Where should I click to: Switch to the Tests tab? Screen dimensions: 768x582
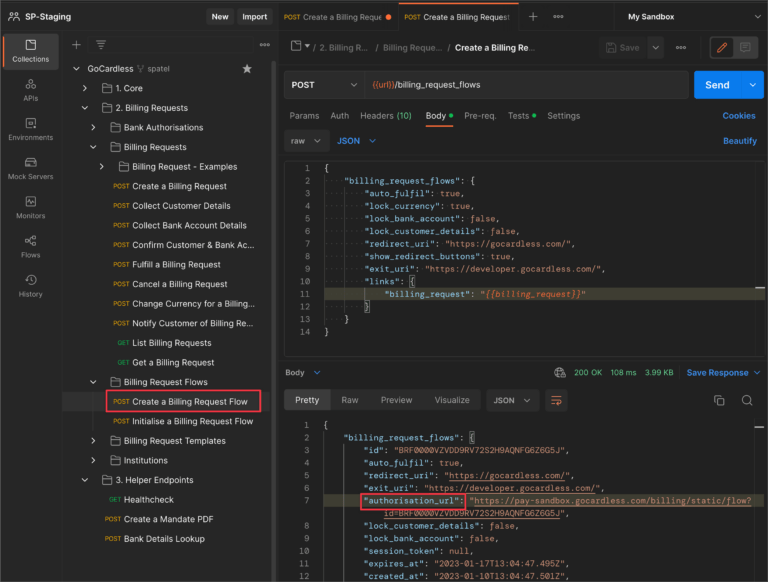522,116
